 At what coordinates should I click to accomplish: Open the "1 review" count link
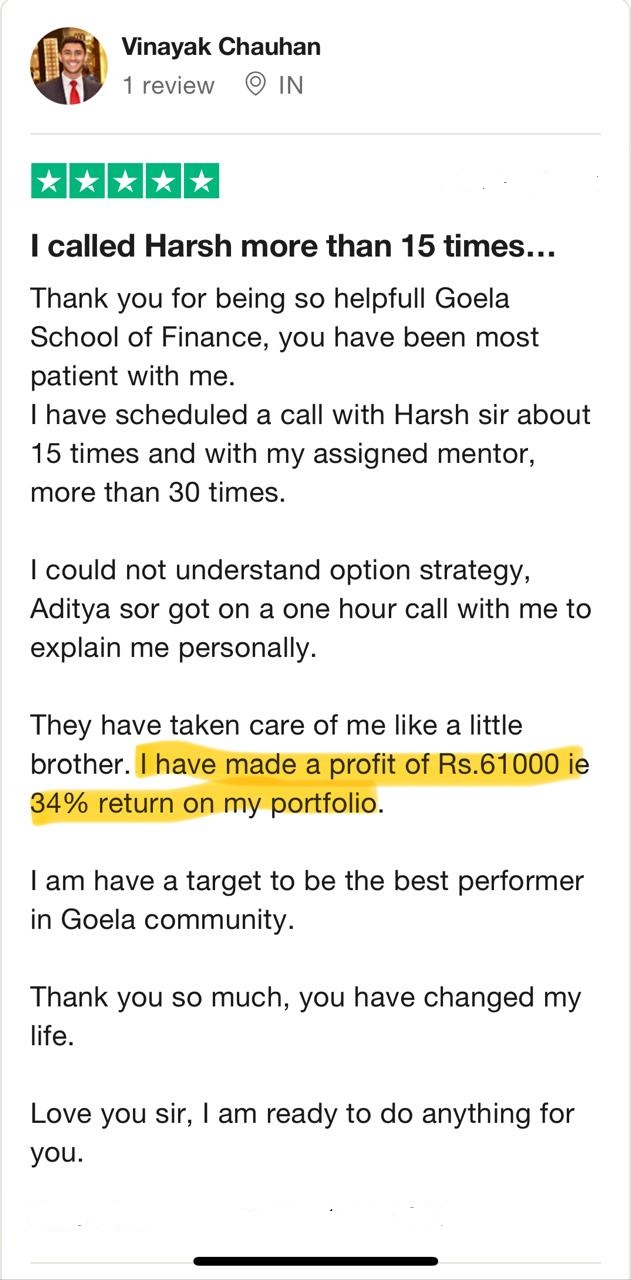168,86
